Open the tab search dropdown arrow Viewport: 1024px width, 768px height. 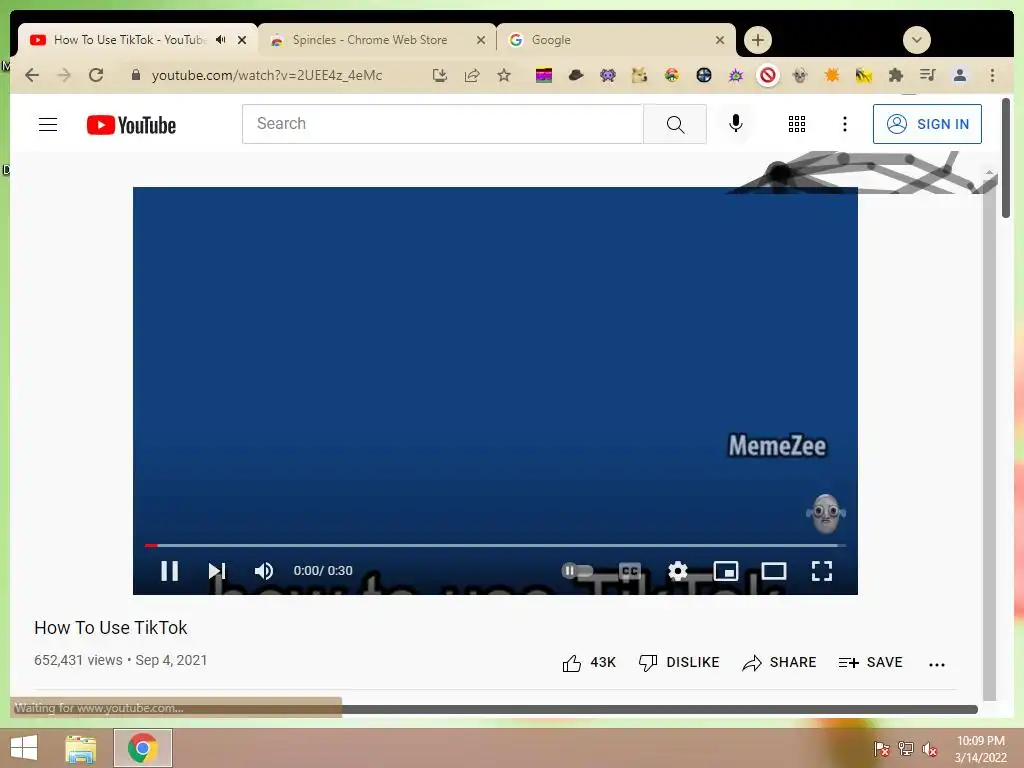[x=917, y=40]
